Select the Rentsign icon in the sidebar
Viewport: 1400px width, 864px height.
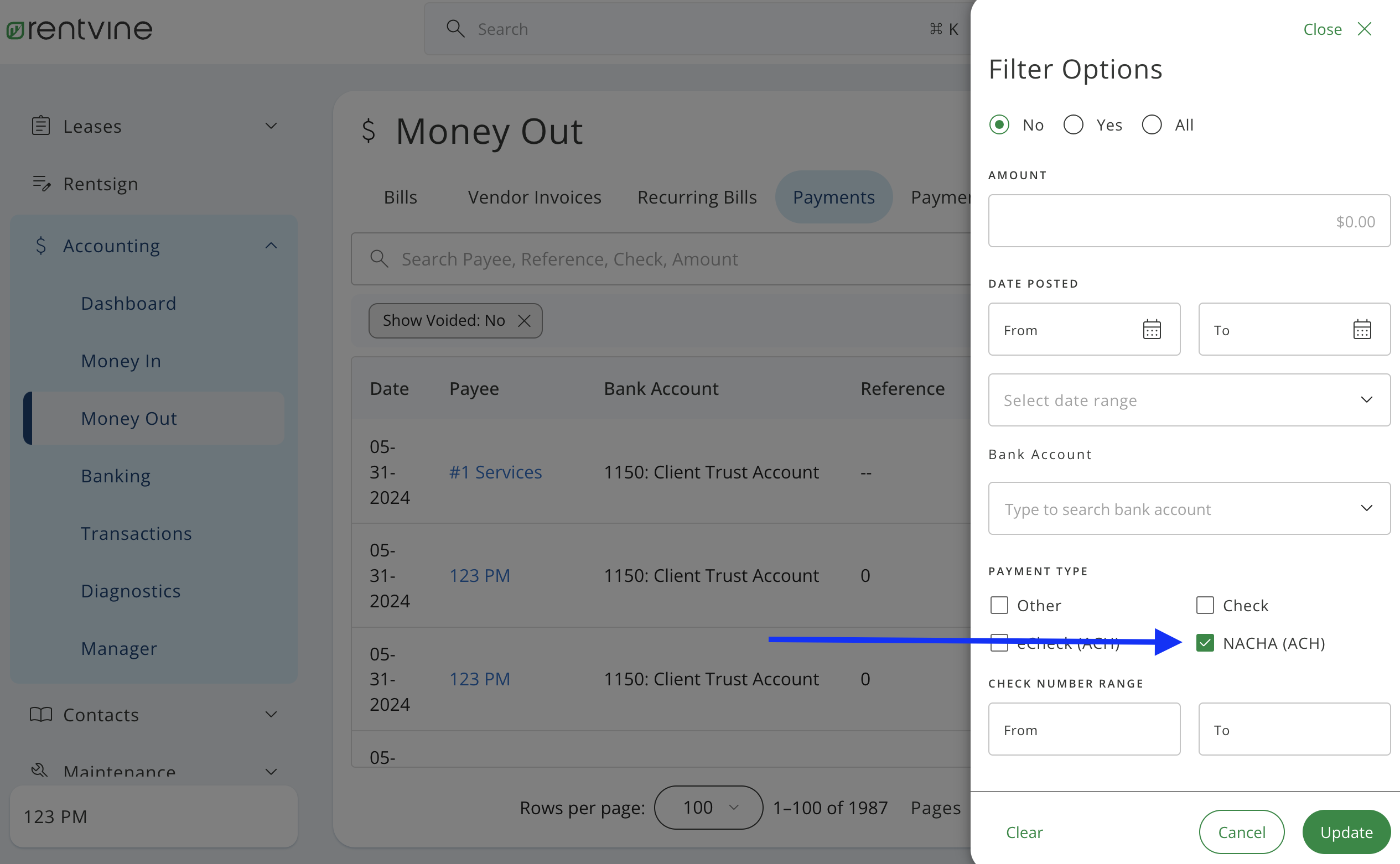pos(42,184)
